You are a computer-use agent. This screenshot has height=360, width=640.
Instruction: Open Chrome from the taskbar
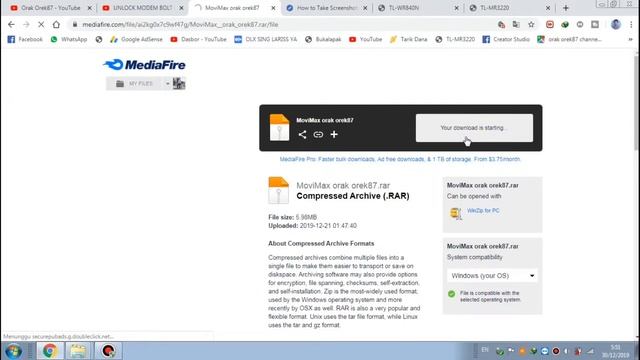[x=50, y=351]
